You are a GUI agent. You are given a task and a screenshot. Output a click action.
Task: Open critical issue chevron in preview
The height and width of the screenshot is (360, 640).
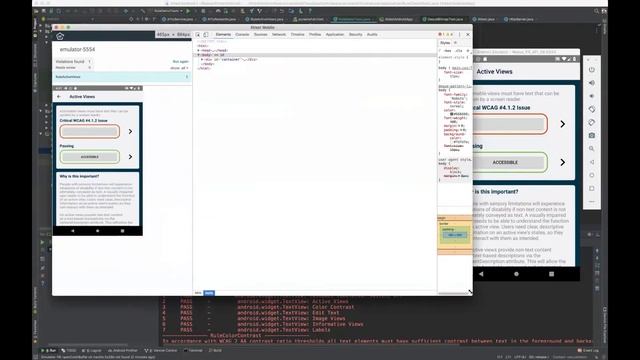130,131
